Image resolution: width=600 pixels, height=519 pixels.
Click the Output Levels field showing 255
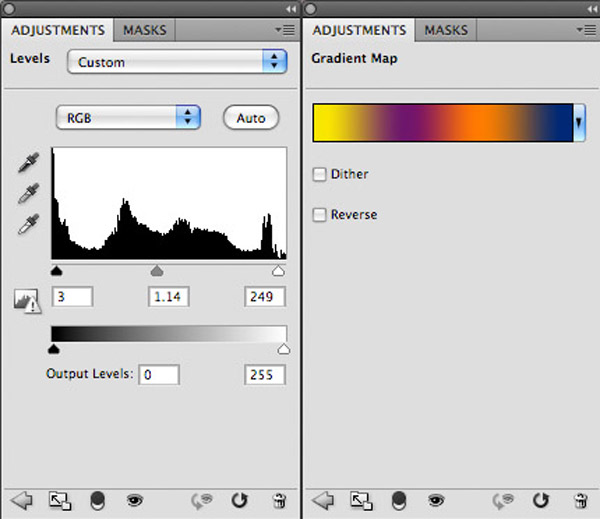[x=265, y=374]
